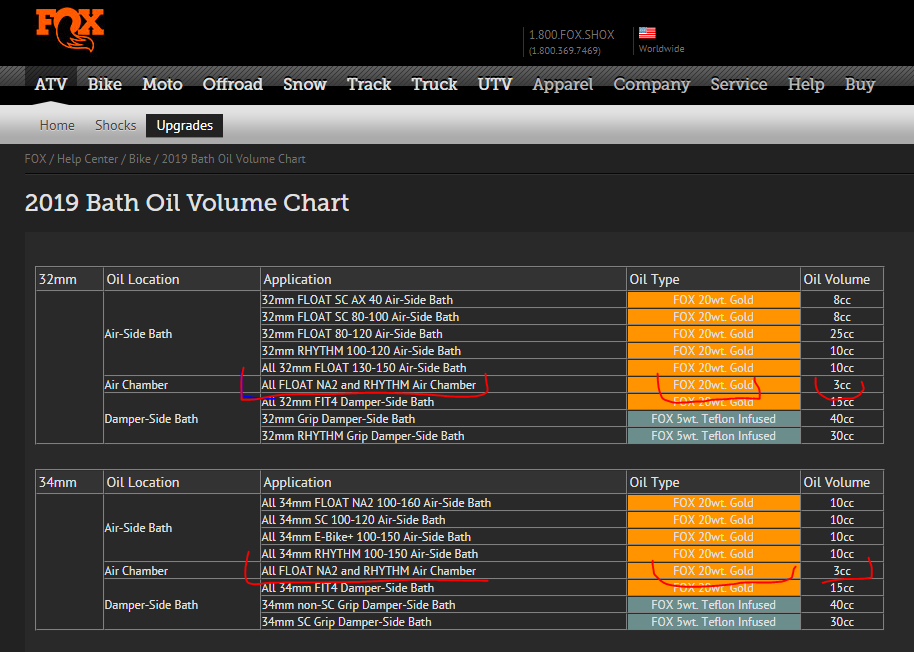Screen dimensions: 914x652
Task: Switch to the Shocks sub-tab
Action: click(x=115, y=125)
